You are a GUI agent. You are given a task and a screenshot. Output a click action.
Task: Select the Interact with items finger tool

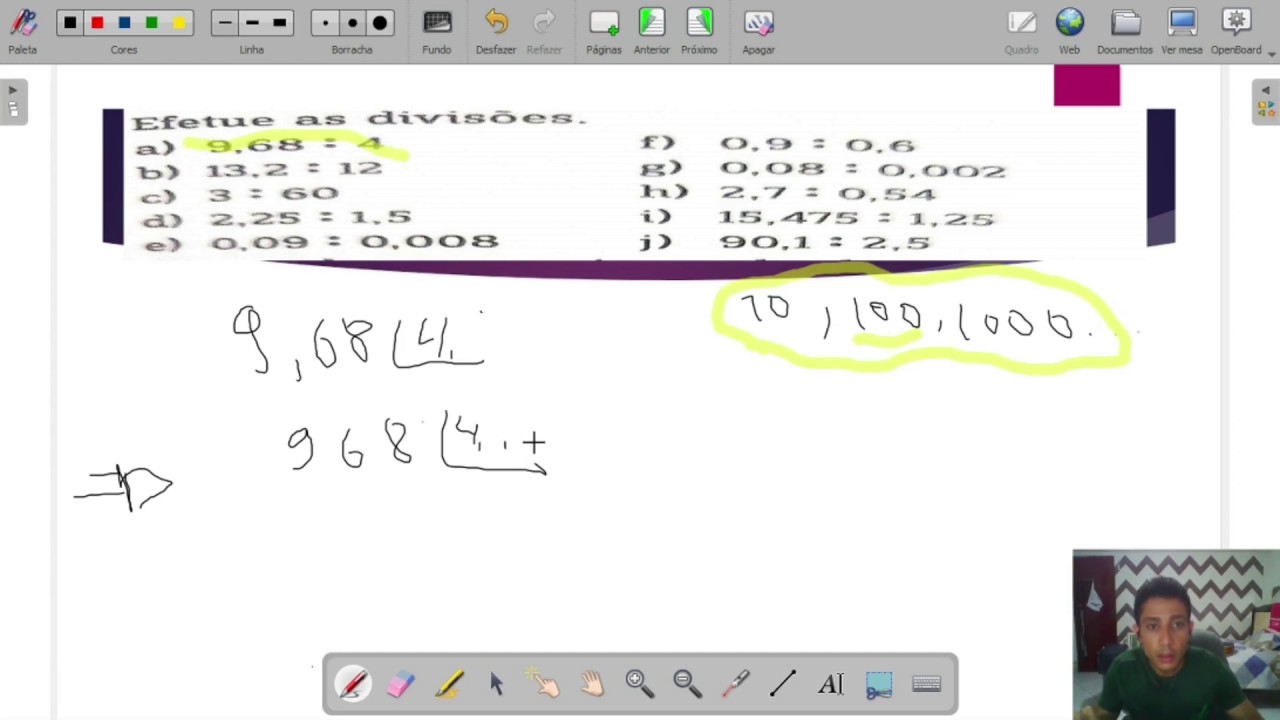pyautogui.click(x=544, y=684)
